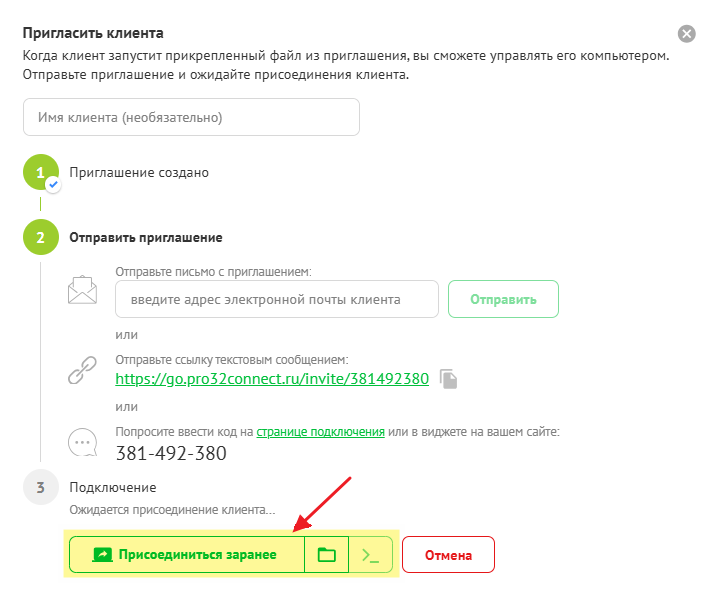Viewport: 720px width, 596px height.
Task: Click the step 1 green circle
Action: coord(40,172)
